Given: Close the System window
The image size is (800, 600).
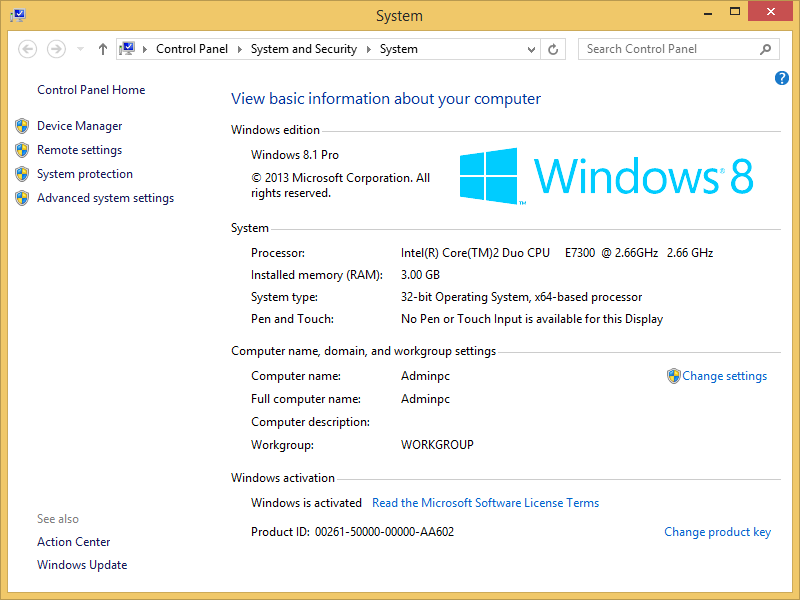Looking at the screenshot, I should (x=770, y=11).
